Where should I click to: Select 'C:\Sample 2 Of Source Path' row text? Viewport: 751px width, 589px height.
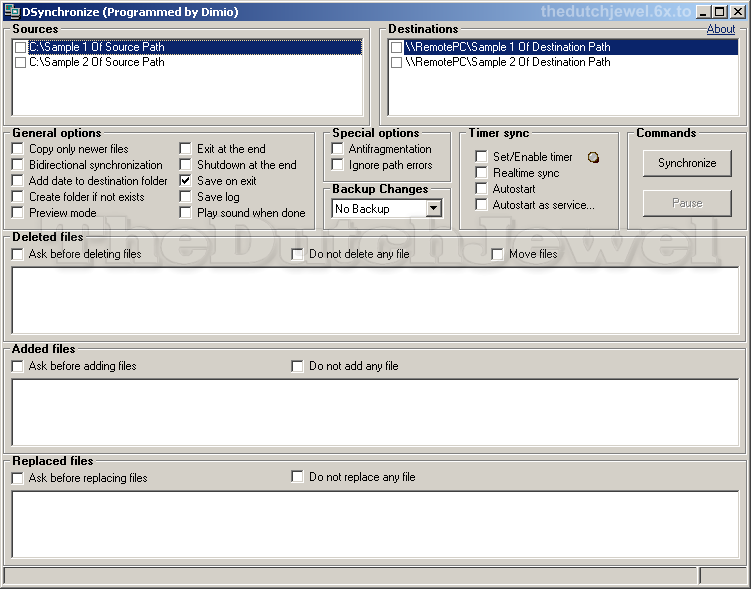[x=97, y=62]
